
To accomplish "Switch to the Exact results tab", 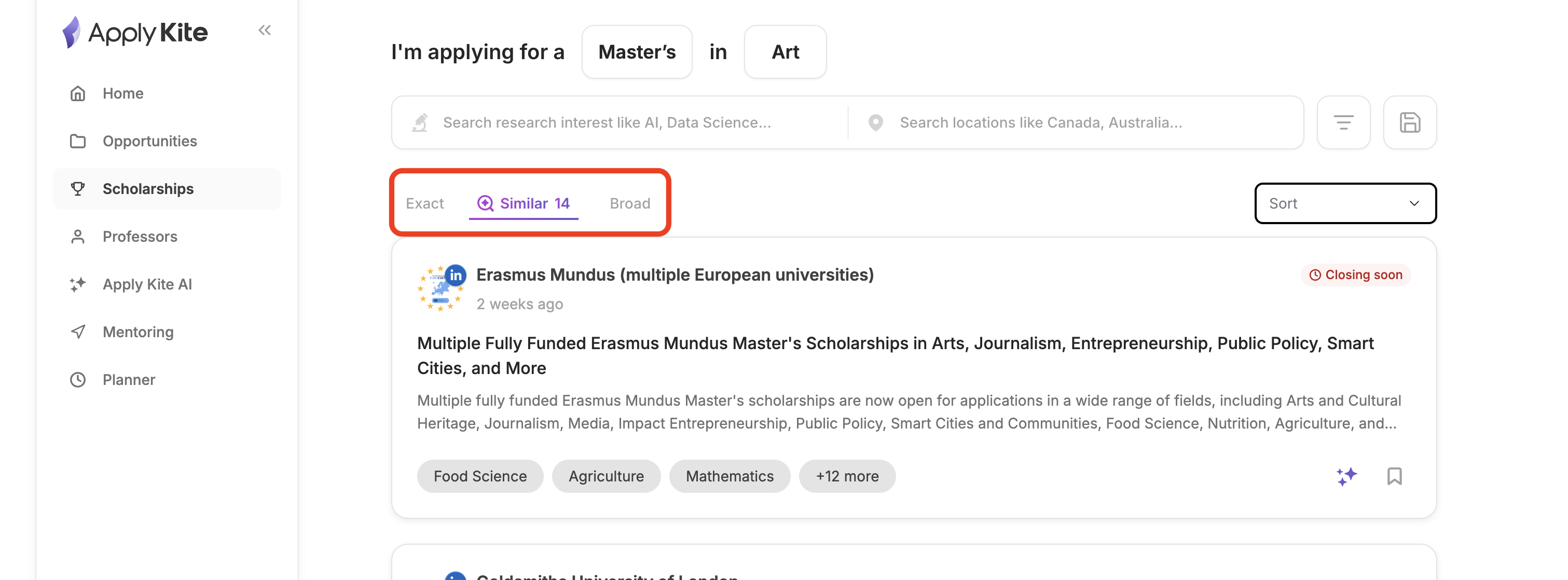I will [424, 203].
